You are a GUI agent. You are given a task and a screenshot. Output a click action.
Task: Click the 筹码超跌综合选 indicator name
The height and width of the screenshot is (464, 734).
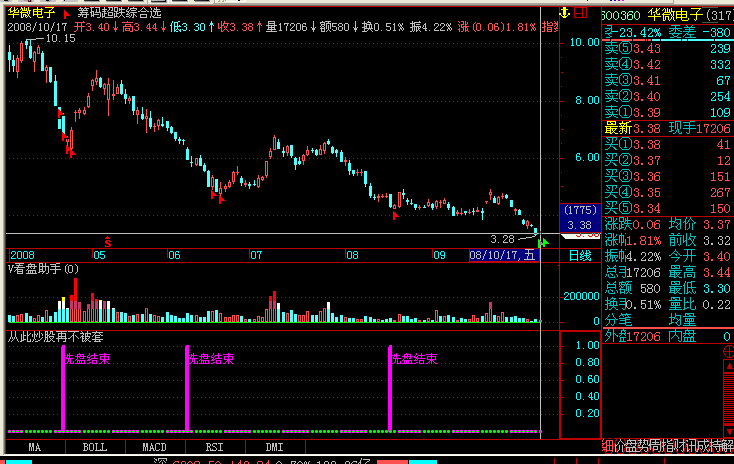point(119,14)
